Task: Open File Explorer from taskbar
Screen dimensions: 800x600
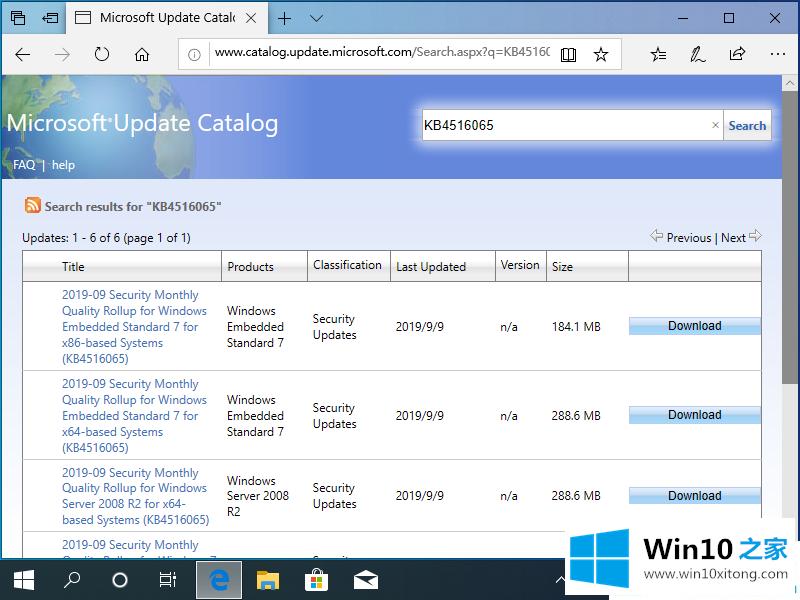Action: [267, 580]
